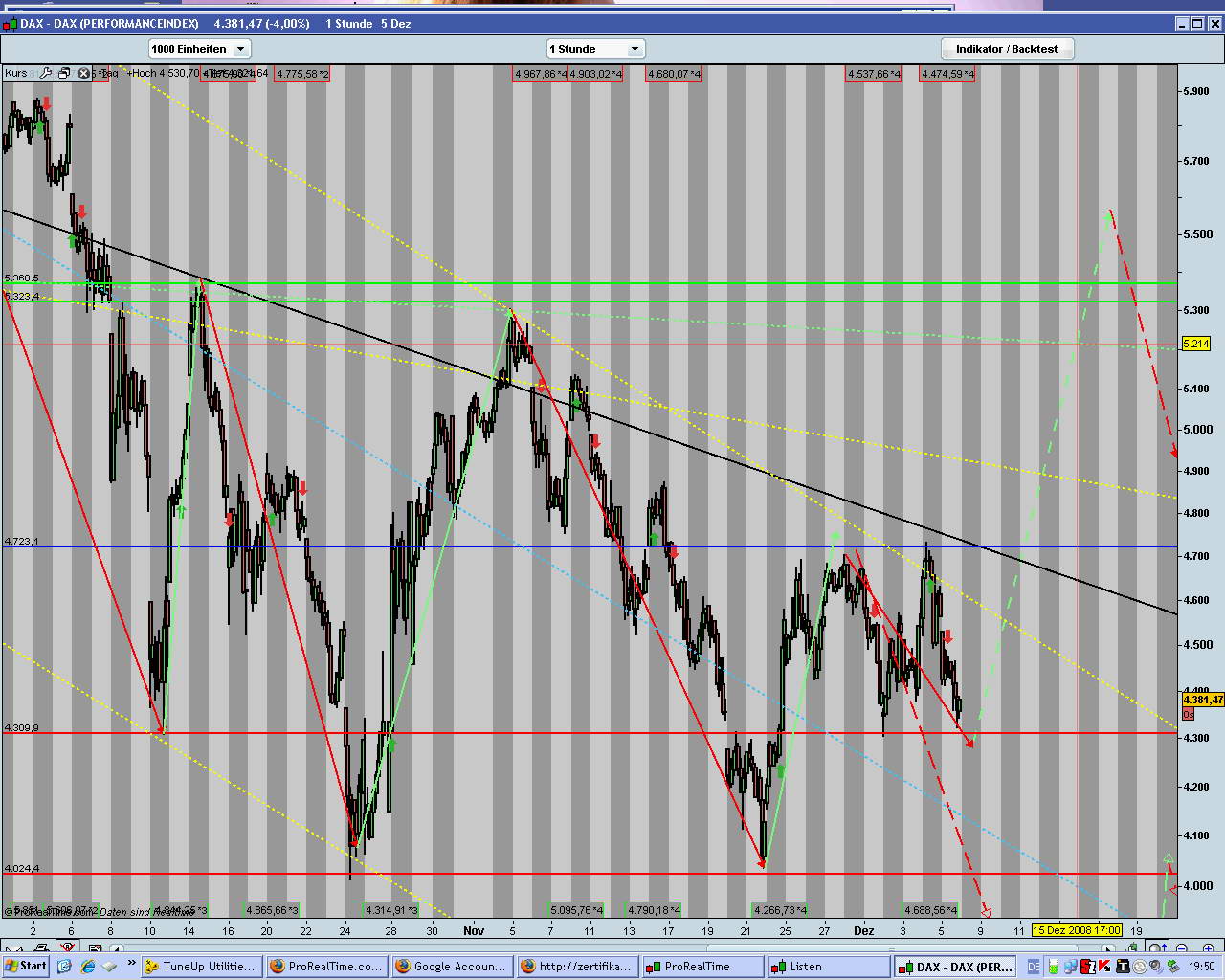Screen dimensions: 1225x980
Task: Click the 4.309,9 red support label
Action: [22, 728]
